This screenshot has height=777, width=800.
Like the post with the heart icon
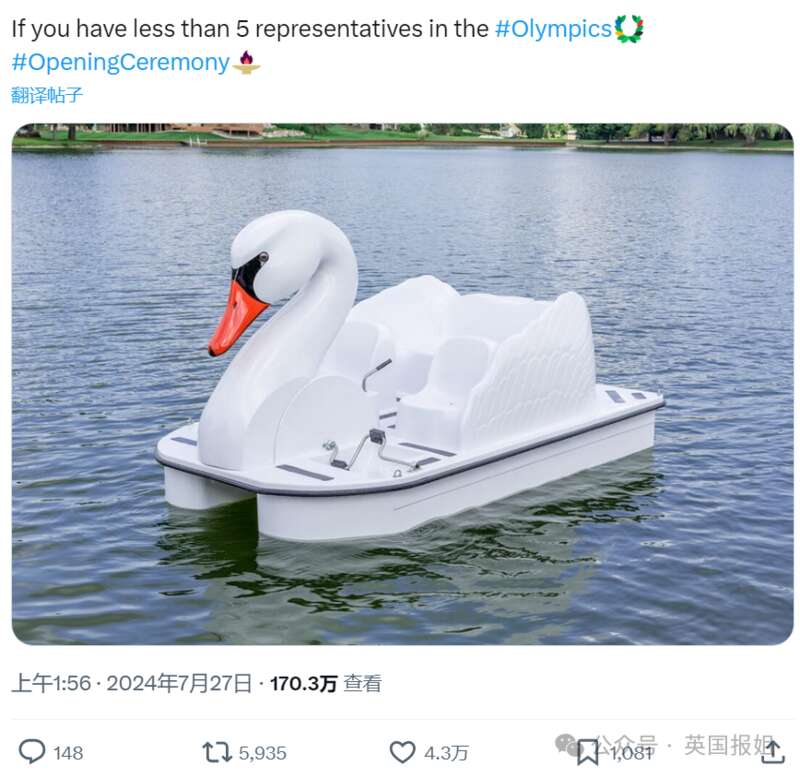point(403,753)
